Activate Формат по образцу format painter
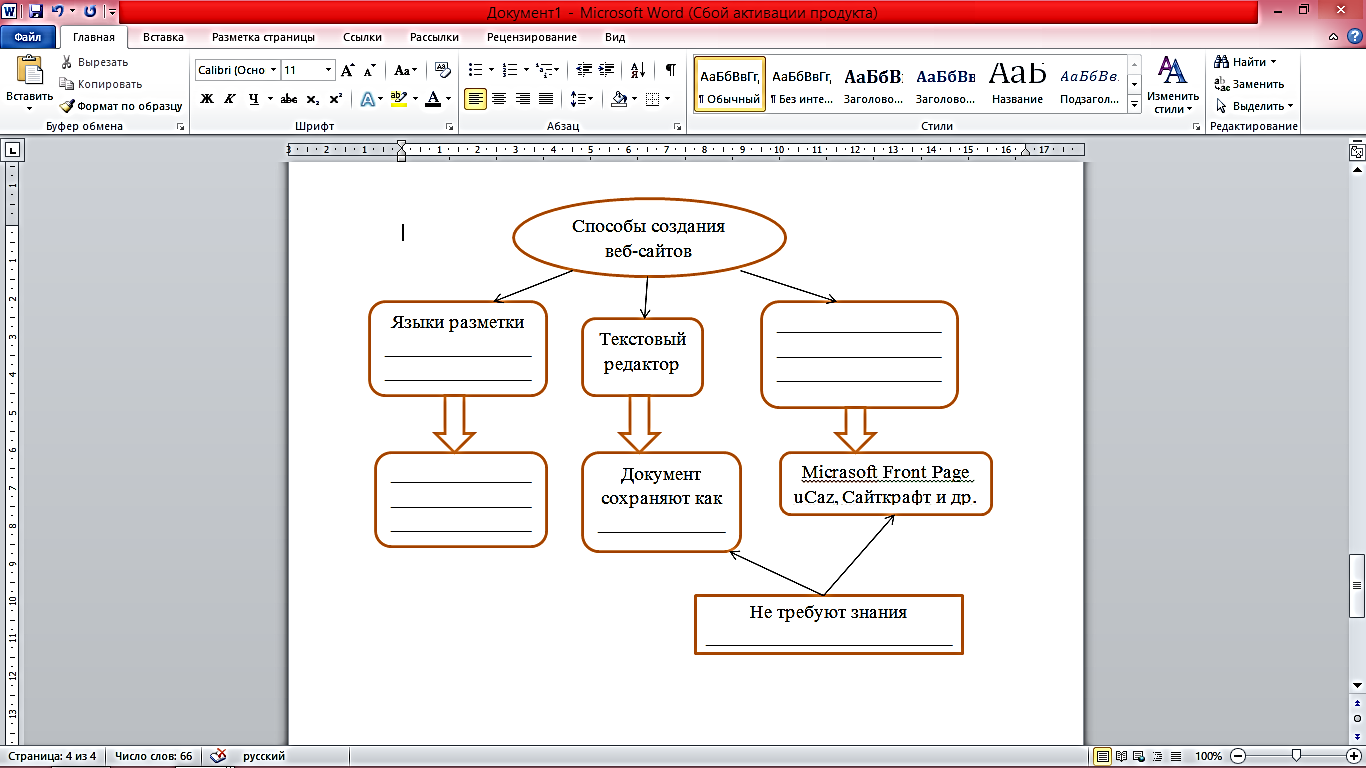Viewport: 1366px width, 768px height. click(x=121, y=105)
